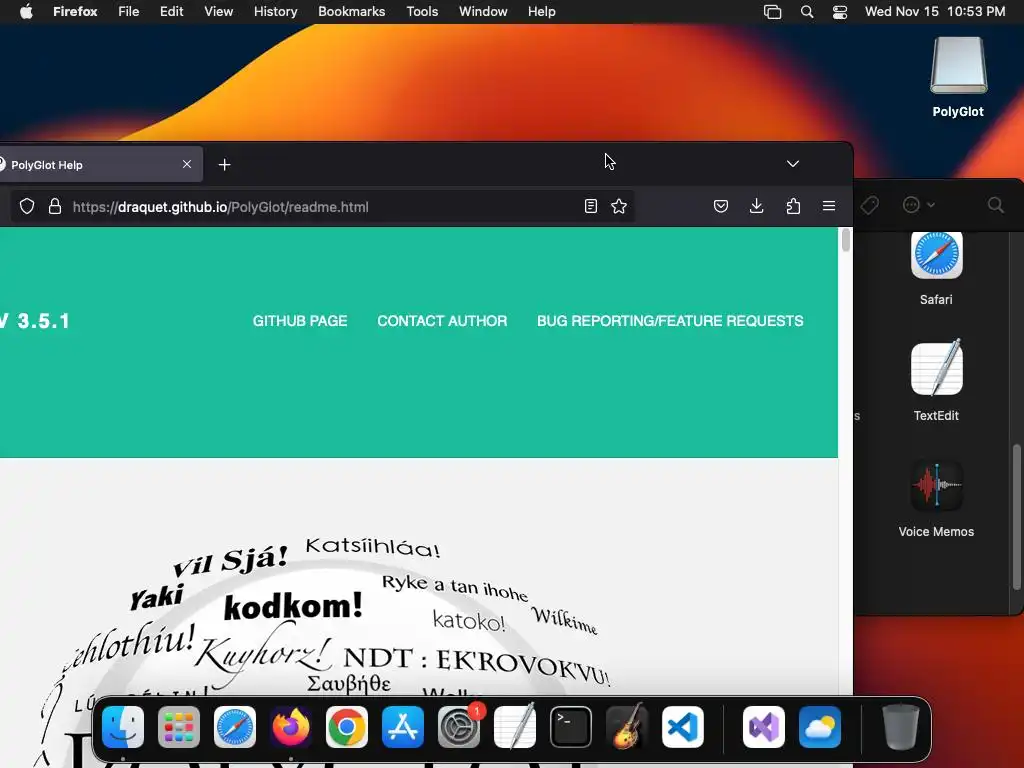The image size is (1024, 768).
Task: Open the Tools menu
Action: 422,12
